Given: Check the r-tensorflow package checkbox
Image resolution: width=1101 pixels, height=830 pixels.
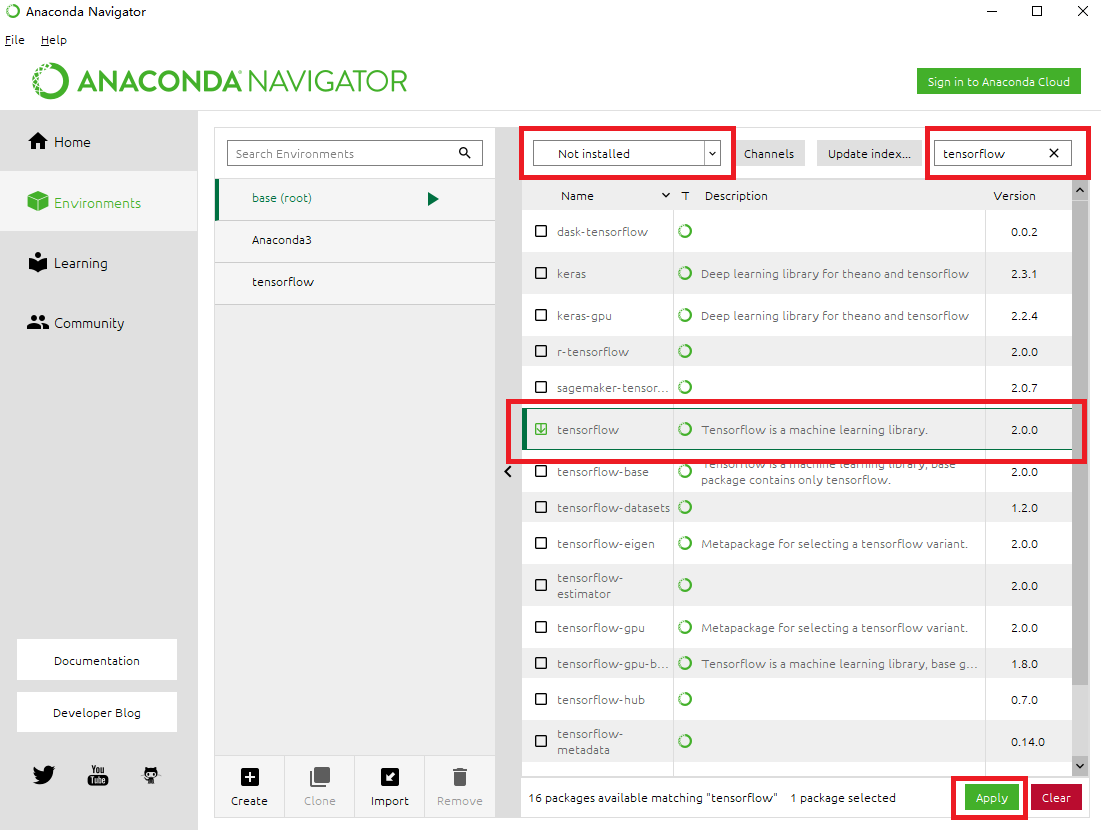Looking at the screenshot, I should tap(541, 351).
